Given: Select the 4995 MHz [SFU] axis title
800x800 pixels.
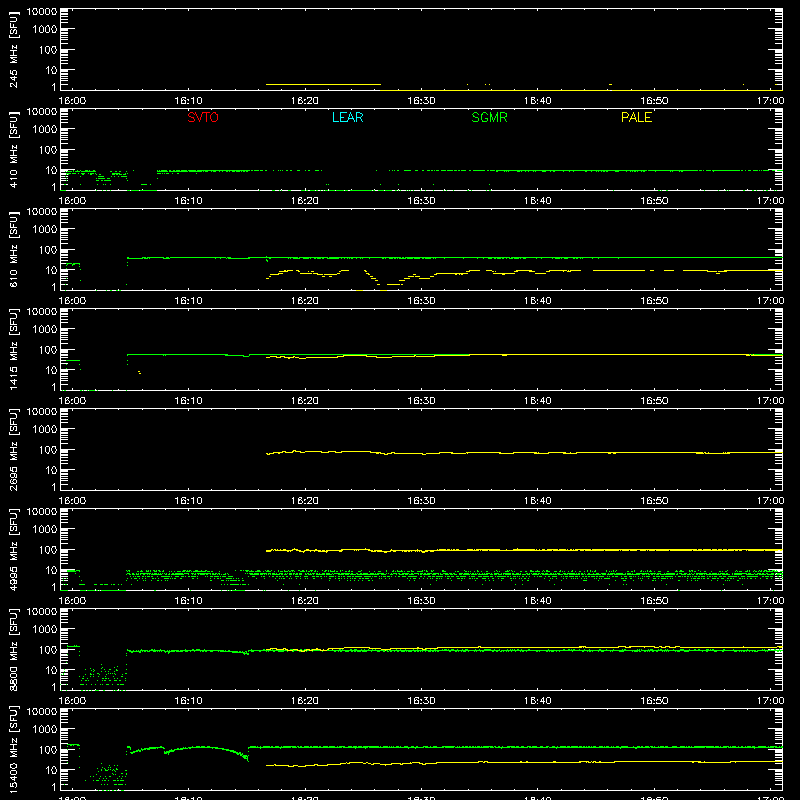Looking at the screenshot, I should tap(13, 549).
